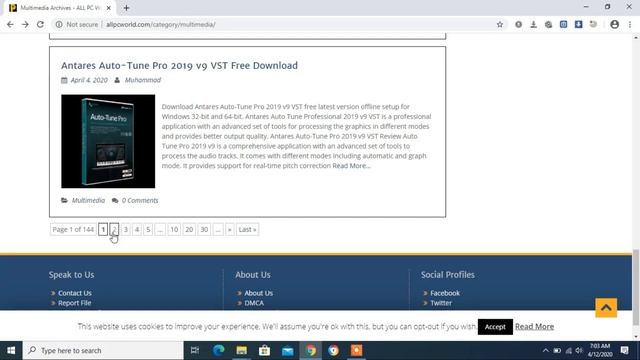Open Antares Auto-Tune Pro 2019 article title
This screenshot has width=640, height=360.
179,65
